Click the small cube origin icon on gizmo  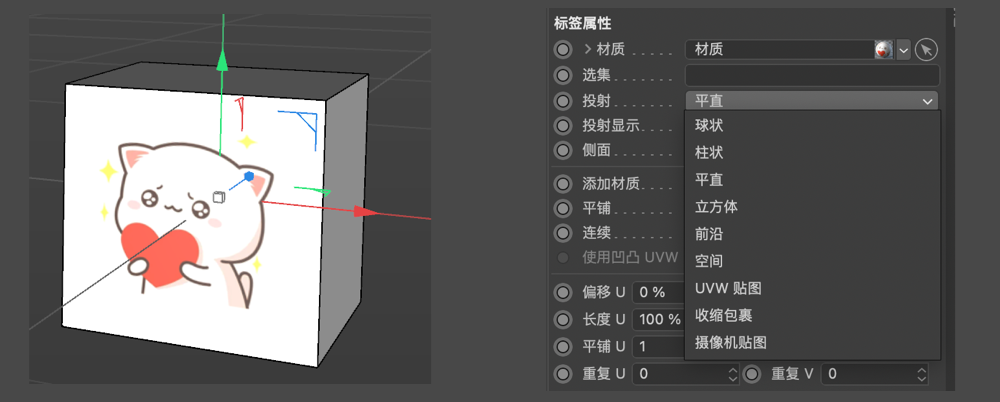point(218,197)
